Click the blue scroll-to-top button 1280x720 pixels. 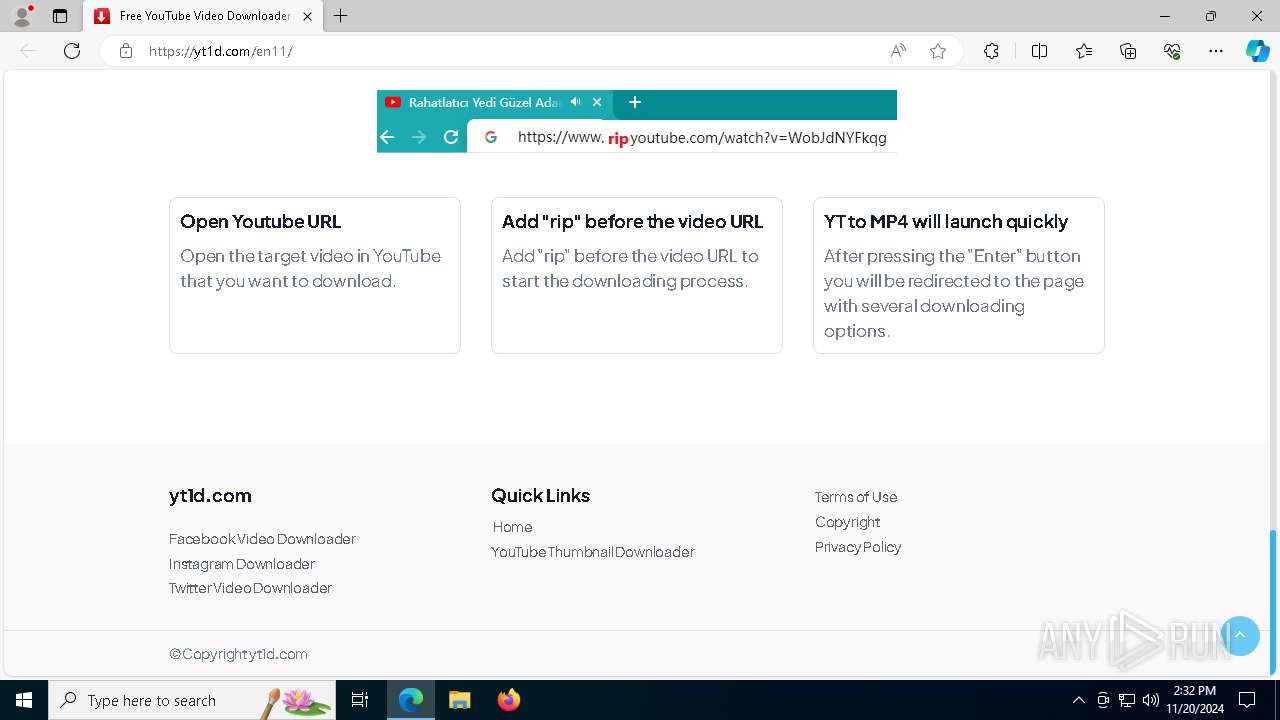coord(1240,635)
